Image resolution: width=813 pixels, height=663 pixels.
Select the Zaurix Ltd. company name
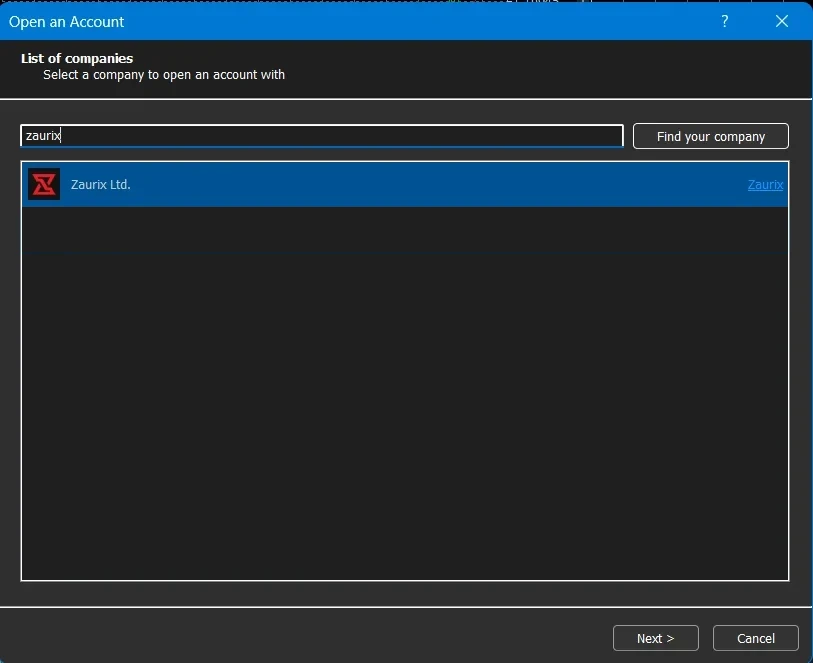point(101,185)
